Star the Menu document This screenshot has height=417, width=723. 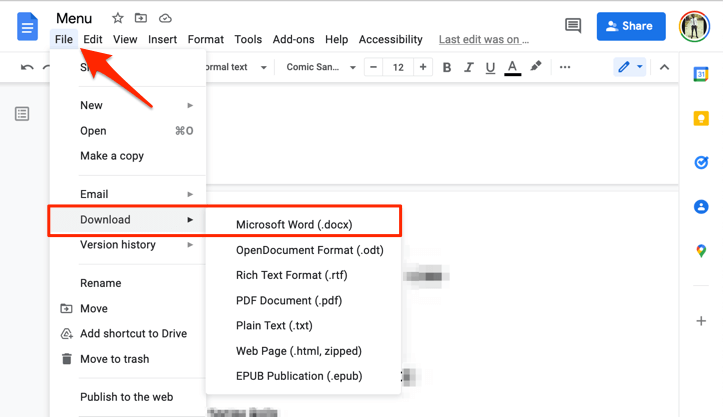[118, 18]
